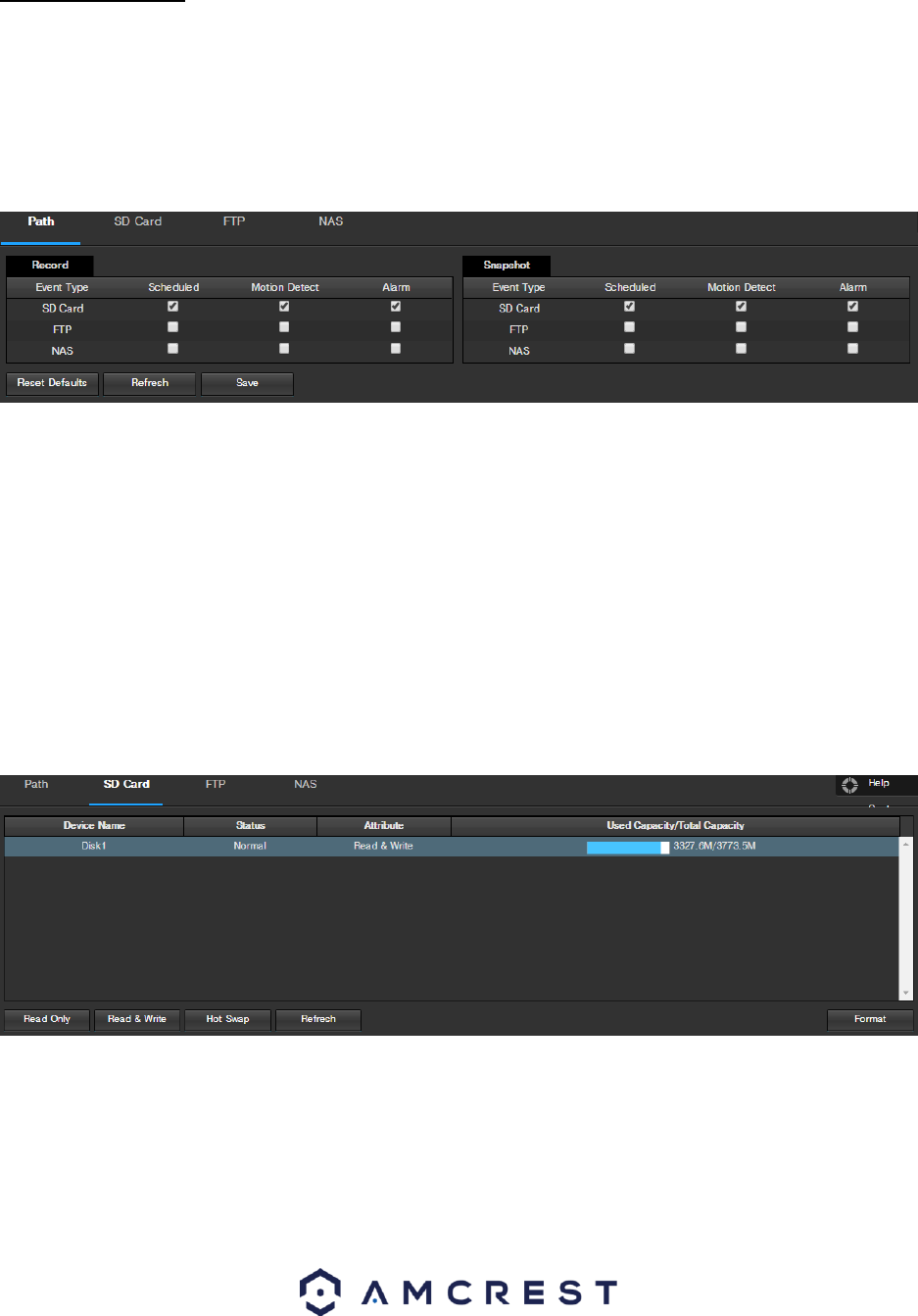Screen dimensions: 918x1316
Task: Select the Disk1 row in device list
Action: (452, 846)
